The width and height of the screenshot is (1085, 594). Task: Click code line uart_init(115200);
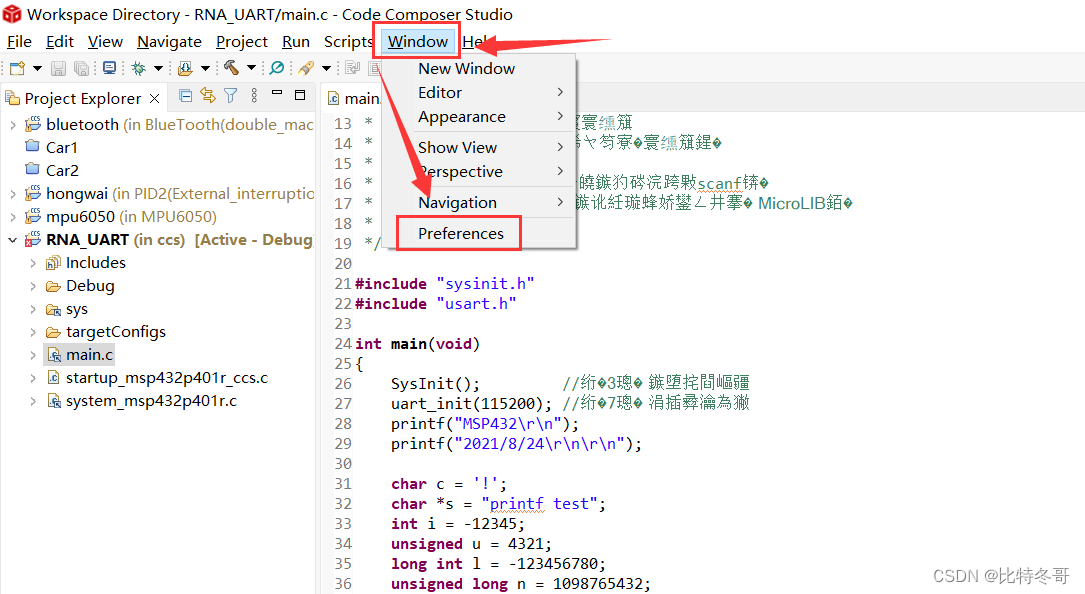tap(471, 403)
